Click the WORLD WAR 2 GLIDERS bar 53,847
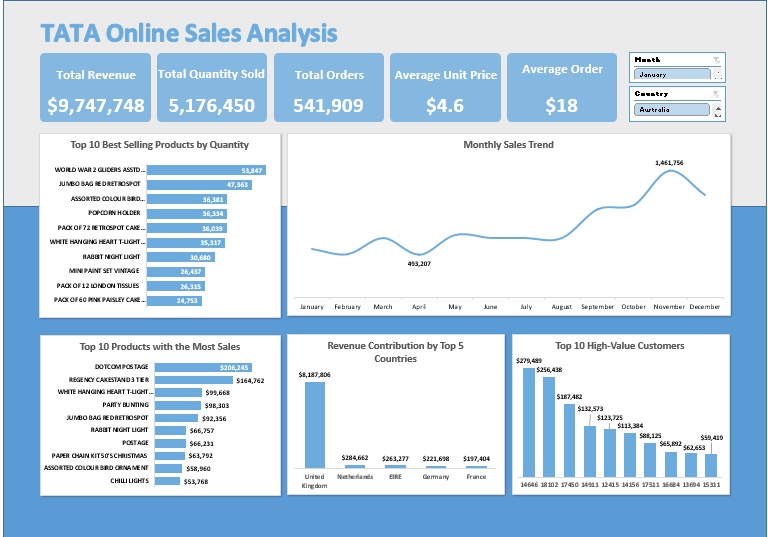Viewport: 768px width, 537px height. pyautogui.click(x=206, y=170)
